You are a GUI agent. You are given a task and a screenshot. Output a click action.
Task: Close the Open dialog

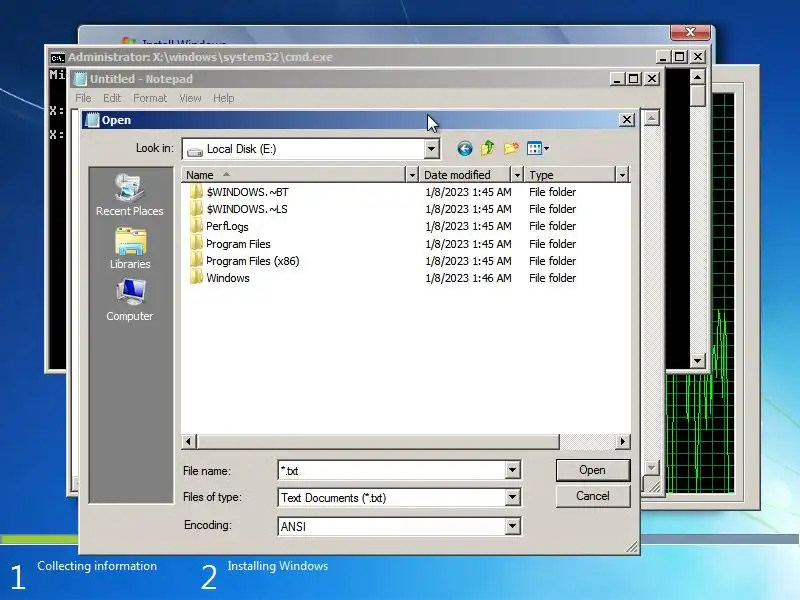pos(627,120)
